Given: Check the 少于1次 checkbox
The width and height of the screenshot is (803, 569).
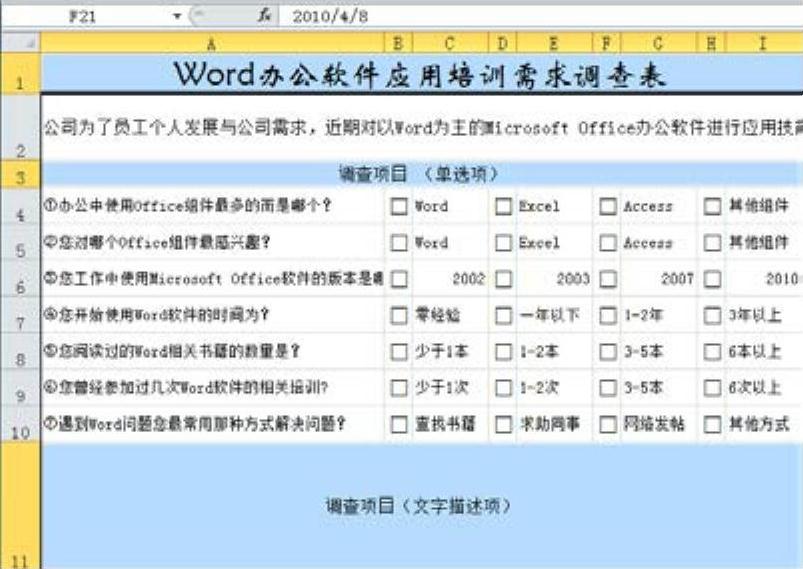Looking at the screenshot, I should (399, 388).
